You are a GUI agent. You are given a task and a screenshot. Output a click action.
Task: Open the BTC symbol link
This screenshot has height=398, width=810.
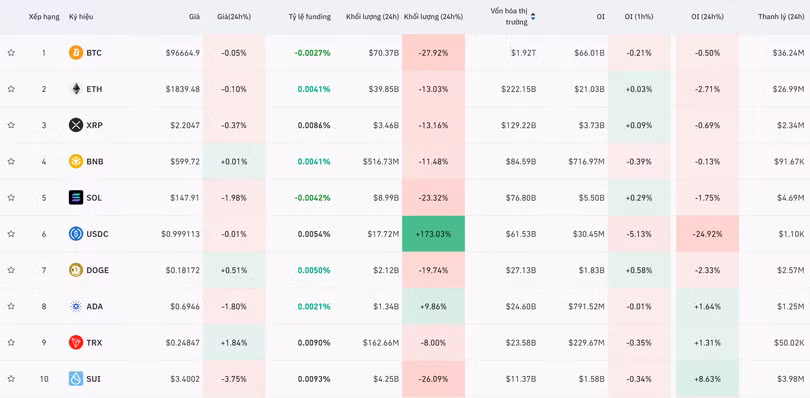pos(94,53)
